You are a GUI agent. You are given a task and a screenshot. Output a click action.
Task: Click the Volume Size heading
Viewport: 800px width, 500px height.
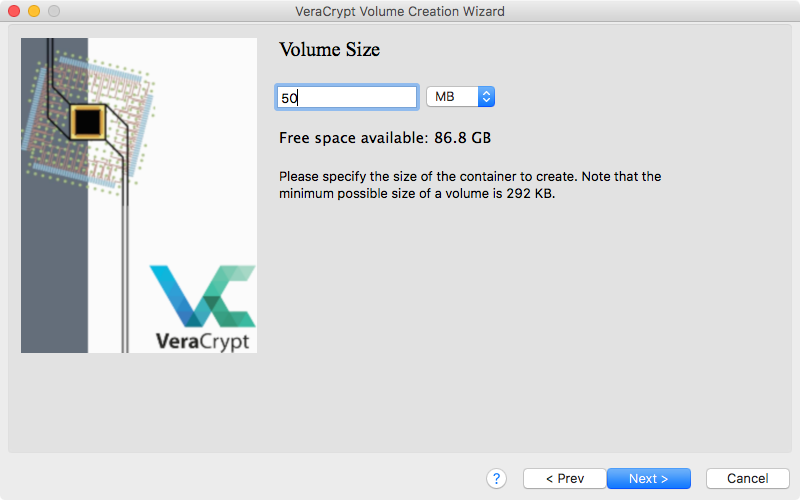pyautogui.click(x=330, y=49)
